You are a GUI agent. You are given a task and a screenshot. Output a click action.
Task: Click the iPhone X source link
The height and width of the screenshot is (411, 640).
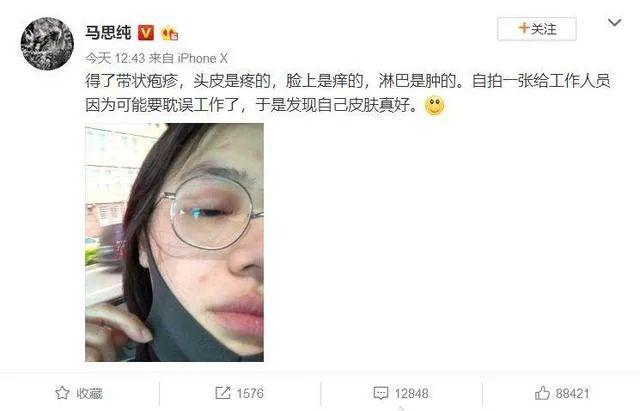tap(202, 58)
